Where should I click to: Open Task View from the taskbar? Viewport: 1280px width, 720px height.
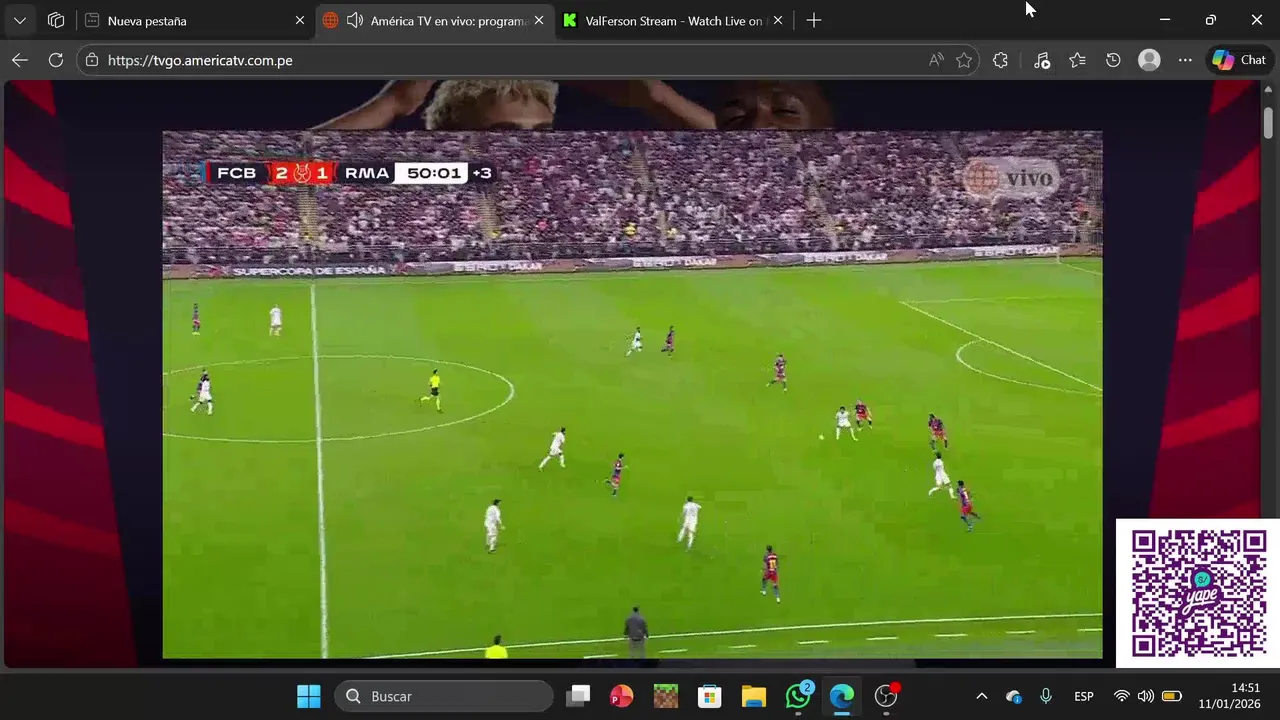[x=578, y=696]
